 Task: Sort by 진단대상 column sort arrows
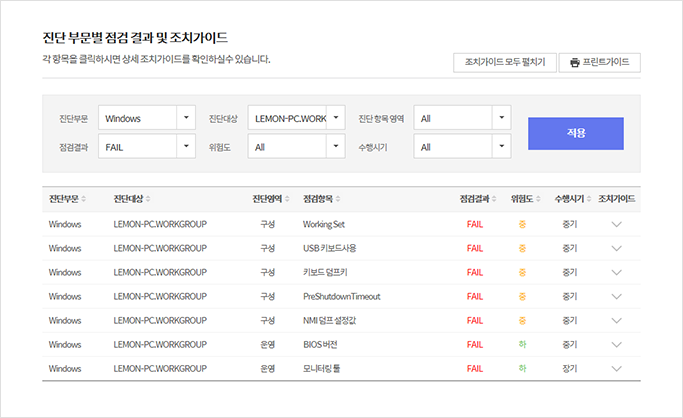pos(148,199)
